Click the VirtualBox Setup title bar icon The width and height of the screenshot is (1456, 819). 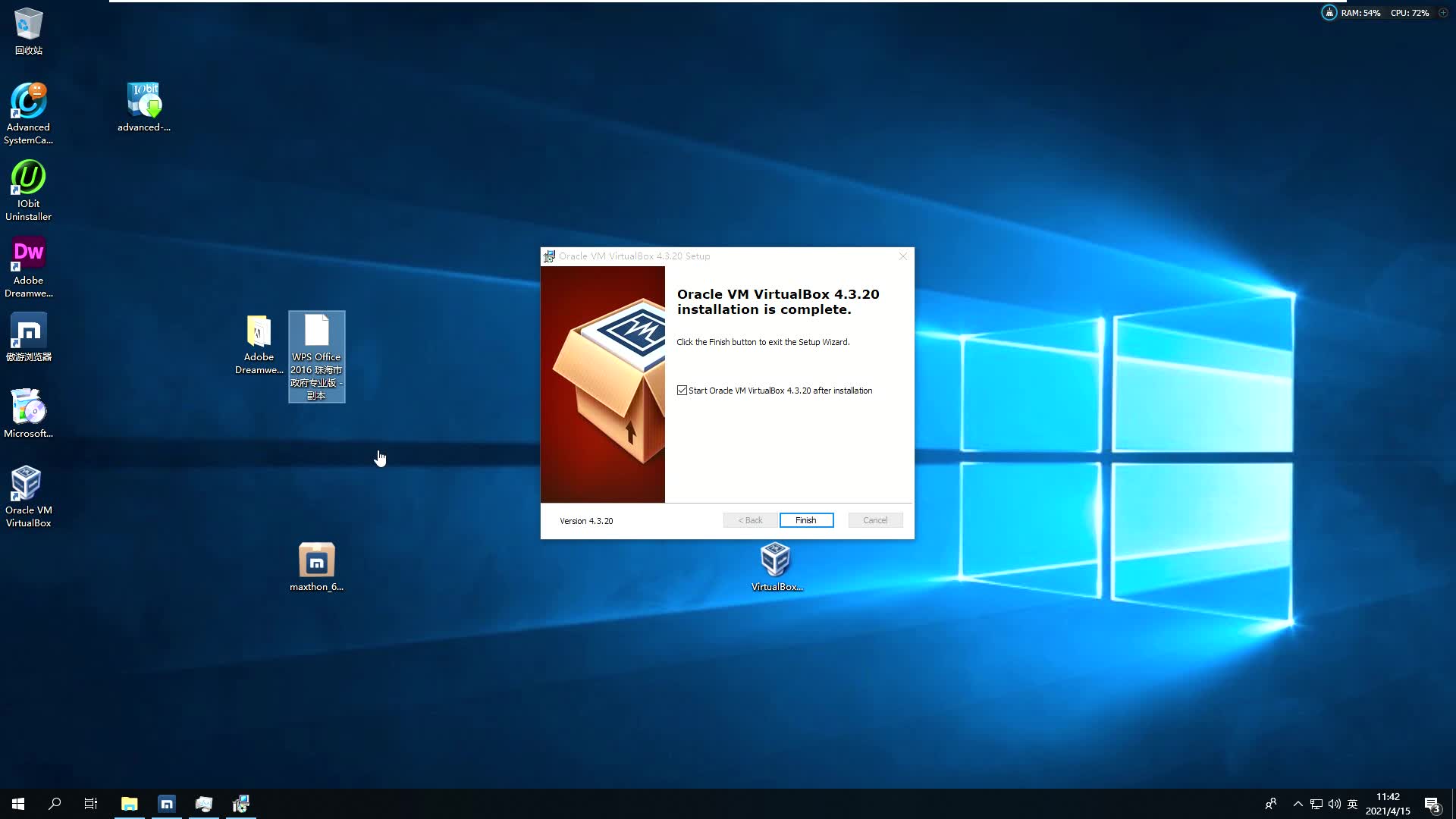[x=549, y=256]
